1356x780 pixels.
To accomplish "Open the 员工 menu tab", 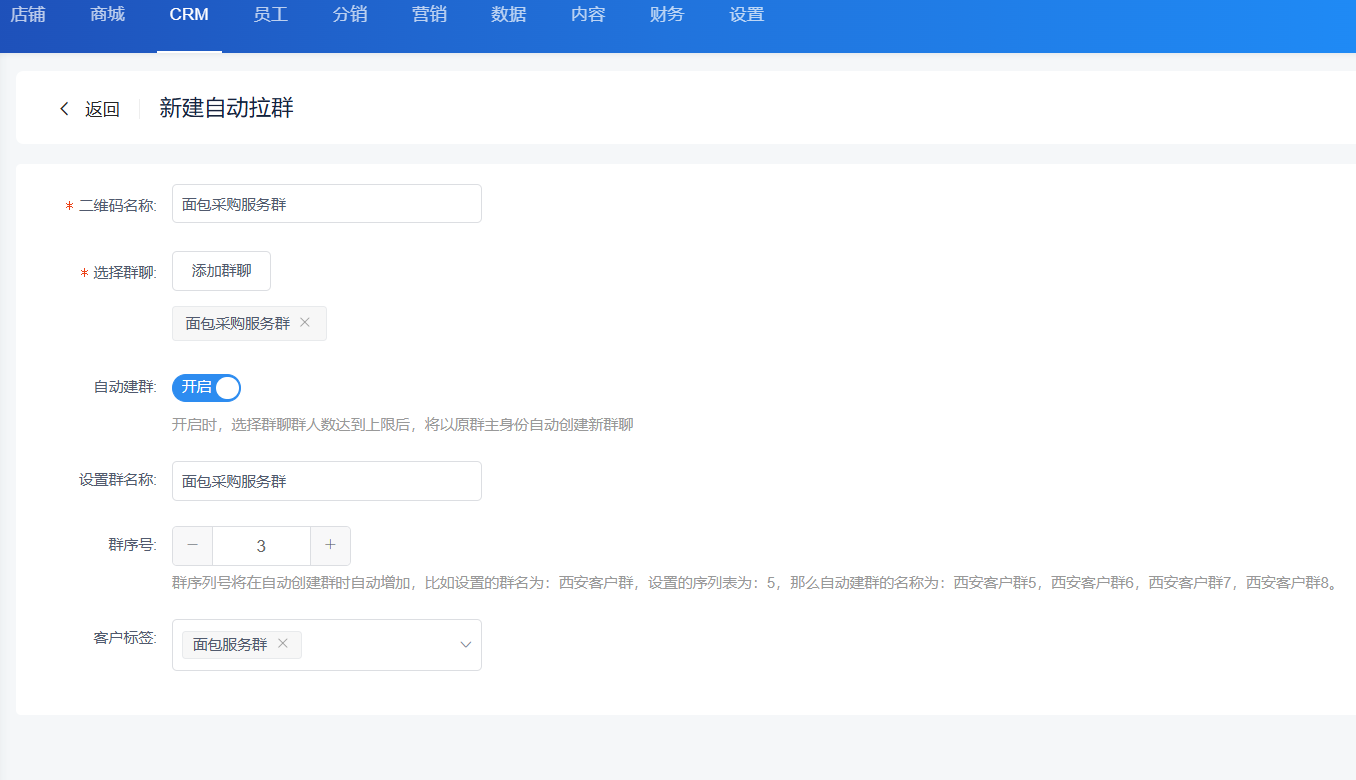I will click(x=271, y=15).
